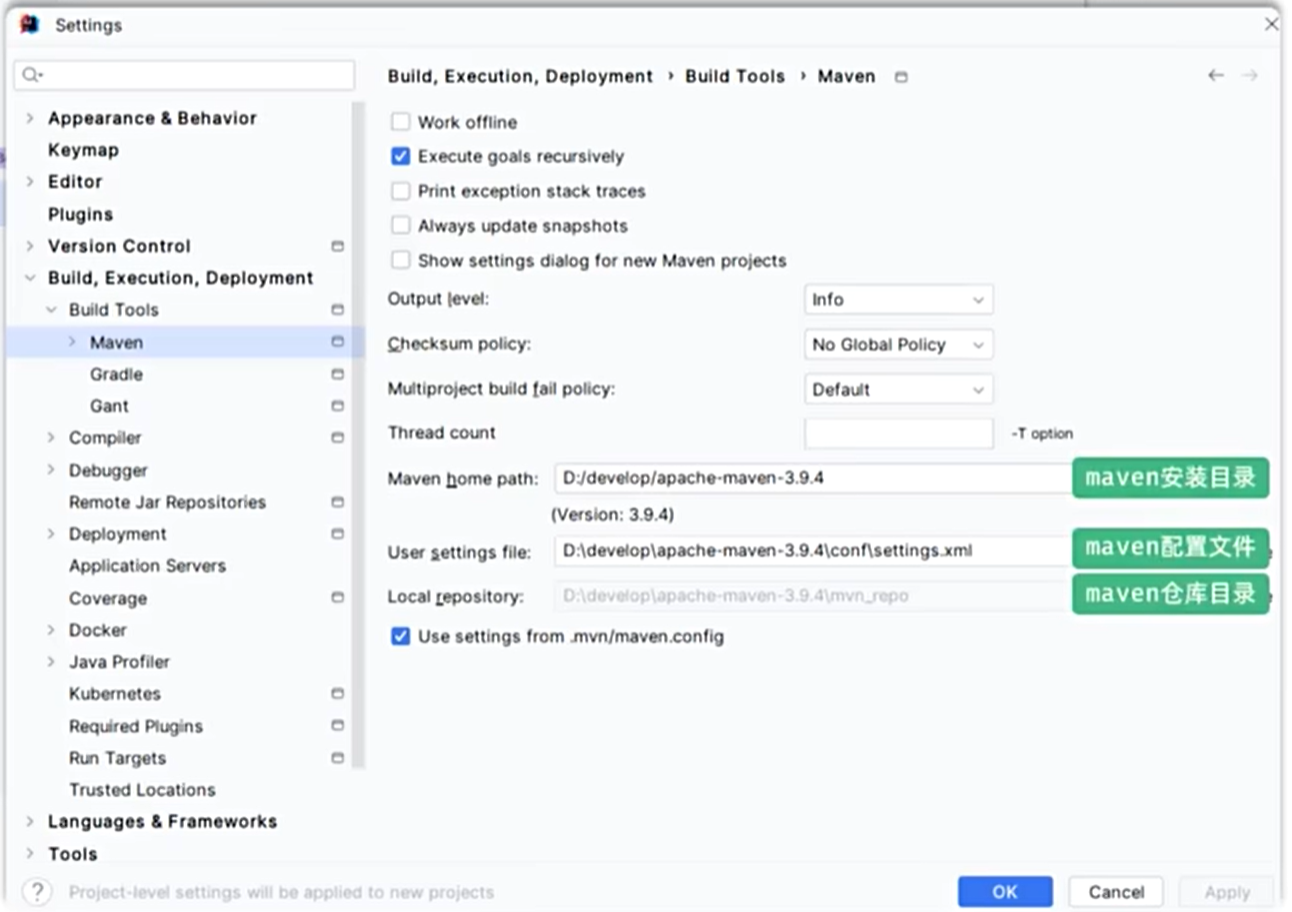
Task: Click project-level icon on Gradle row
Action: [338, 374]
